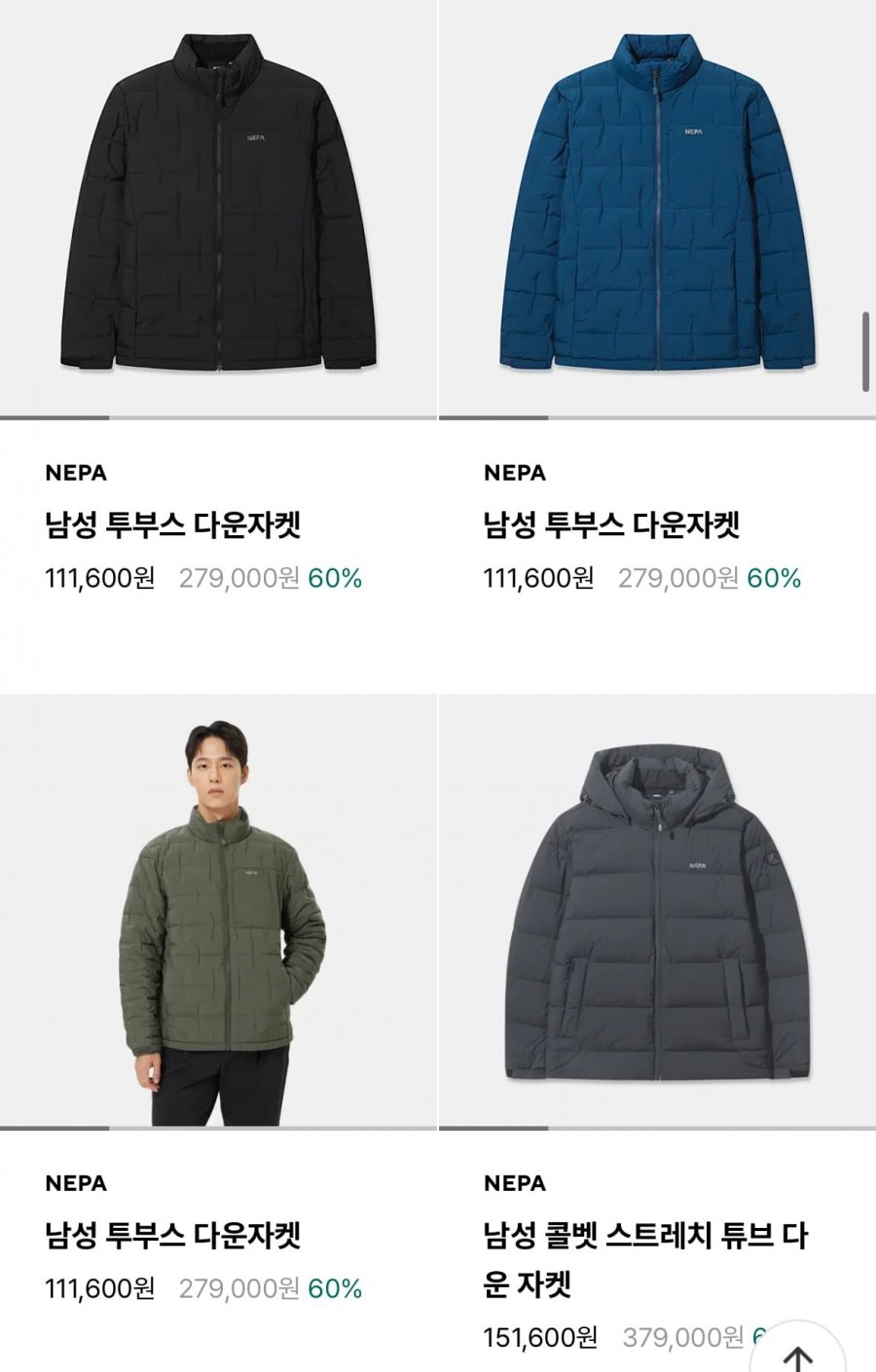This screenshot has height=1372, width=876.
Task: Open the blue down jacket image
Action: [x=657, y=208]
